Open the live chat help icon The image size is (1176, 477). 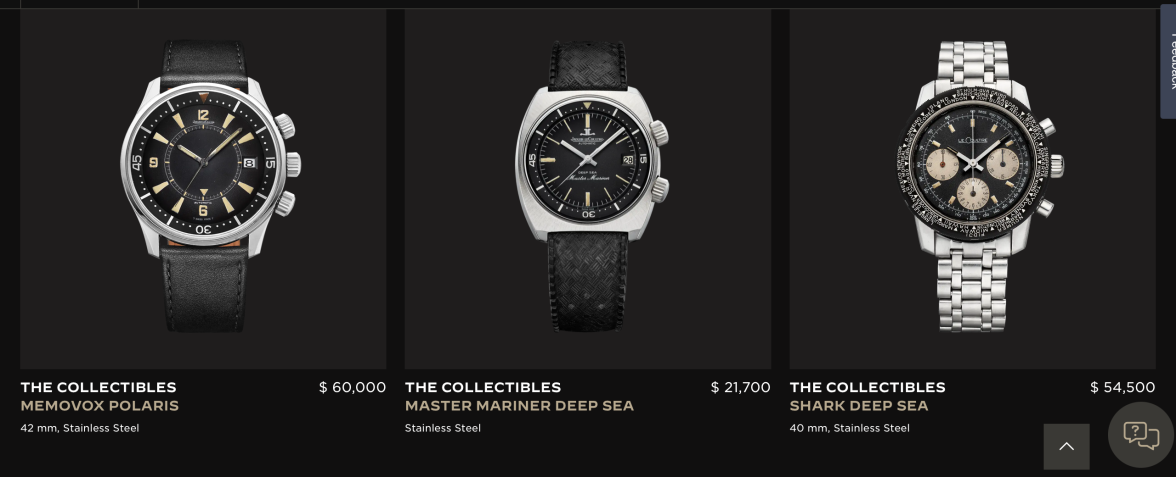pyautogui.click(x=1140, y=435)
